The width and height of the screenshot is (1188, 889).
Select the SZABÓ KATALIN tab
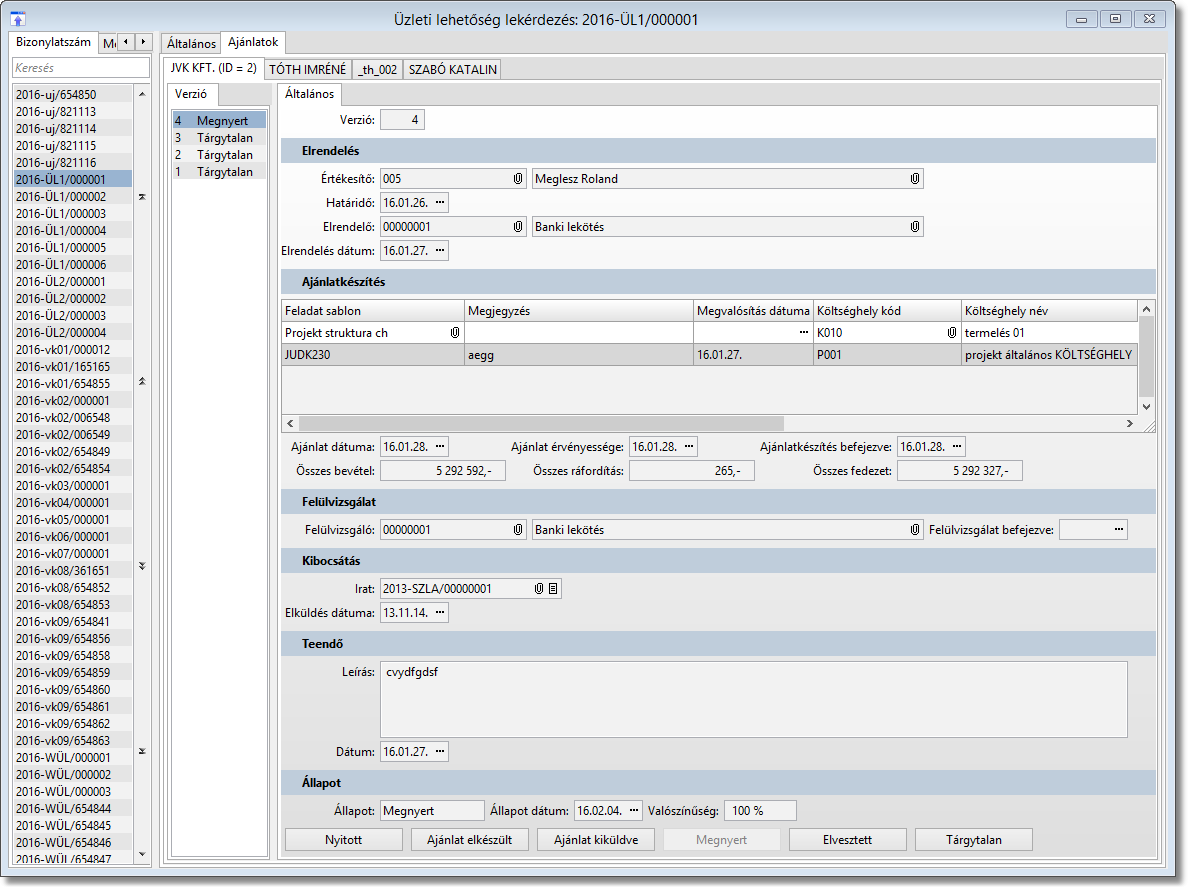[x=452, y=69]
